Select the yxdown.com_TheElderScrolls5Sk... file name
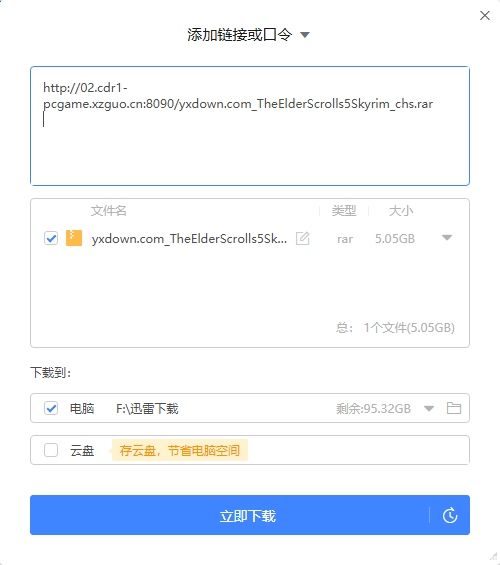Viewport: 500px width, 565px height. [x=189, y=239]
